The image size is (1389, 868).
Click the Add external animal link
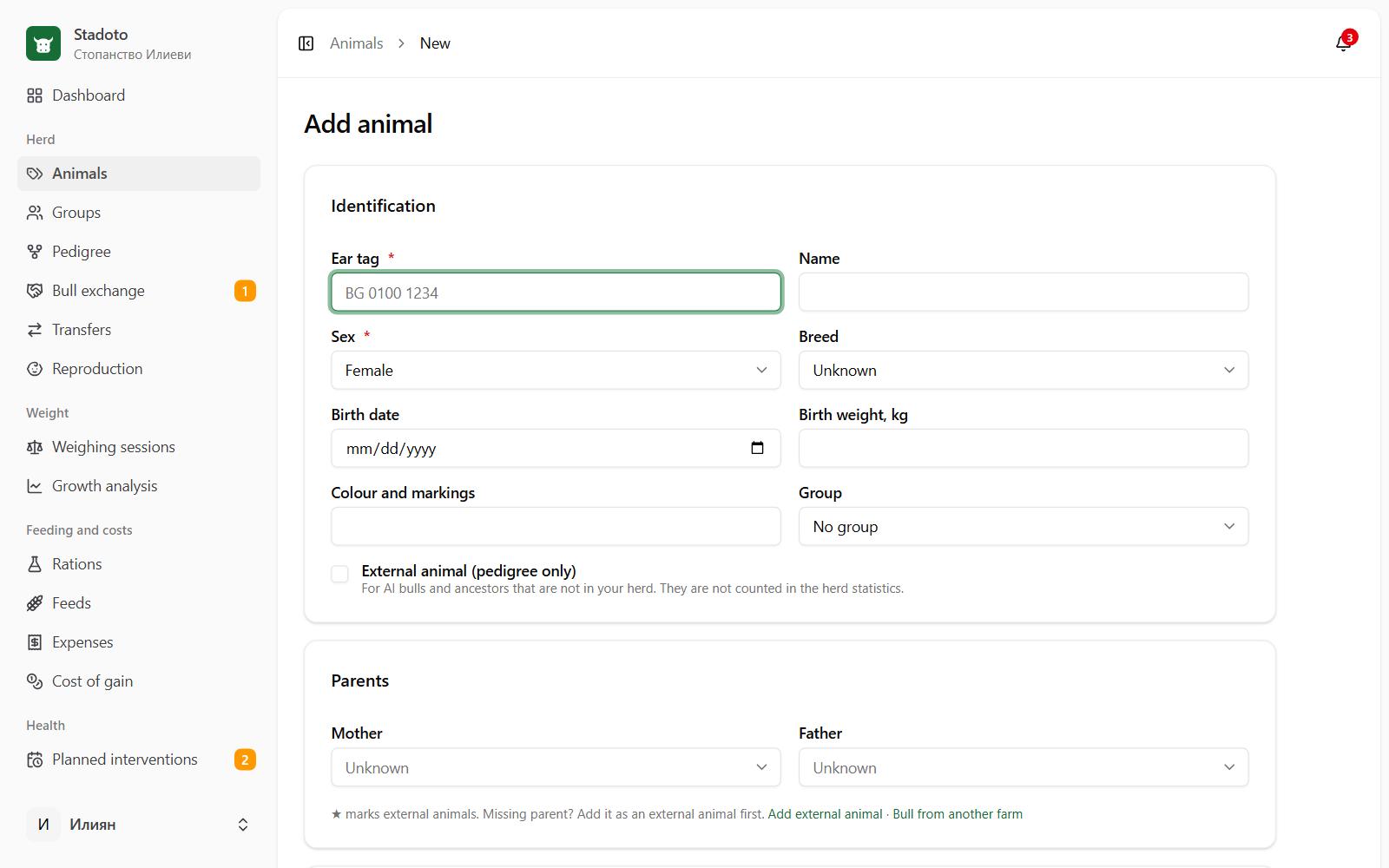(x=825, y=814)
